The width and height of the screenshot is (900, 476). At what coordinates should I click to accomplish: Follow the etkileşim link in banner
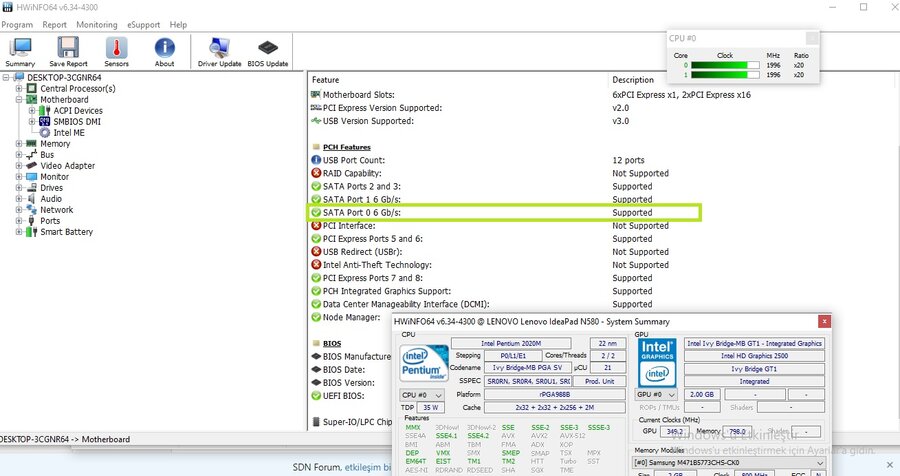(367, 467)
